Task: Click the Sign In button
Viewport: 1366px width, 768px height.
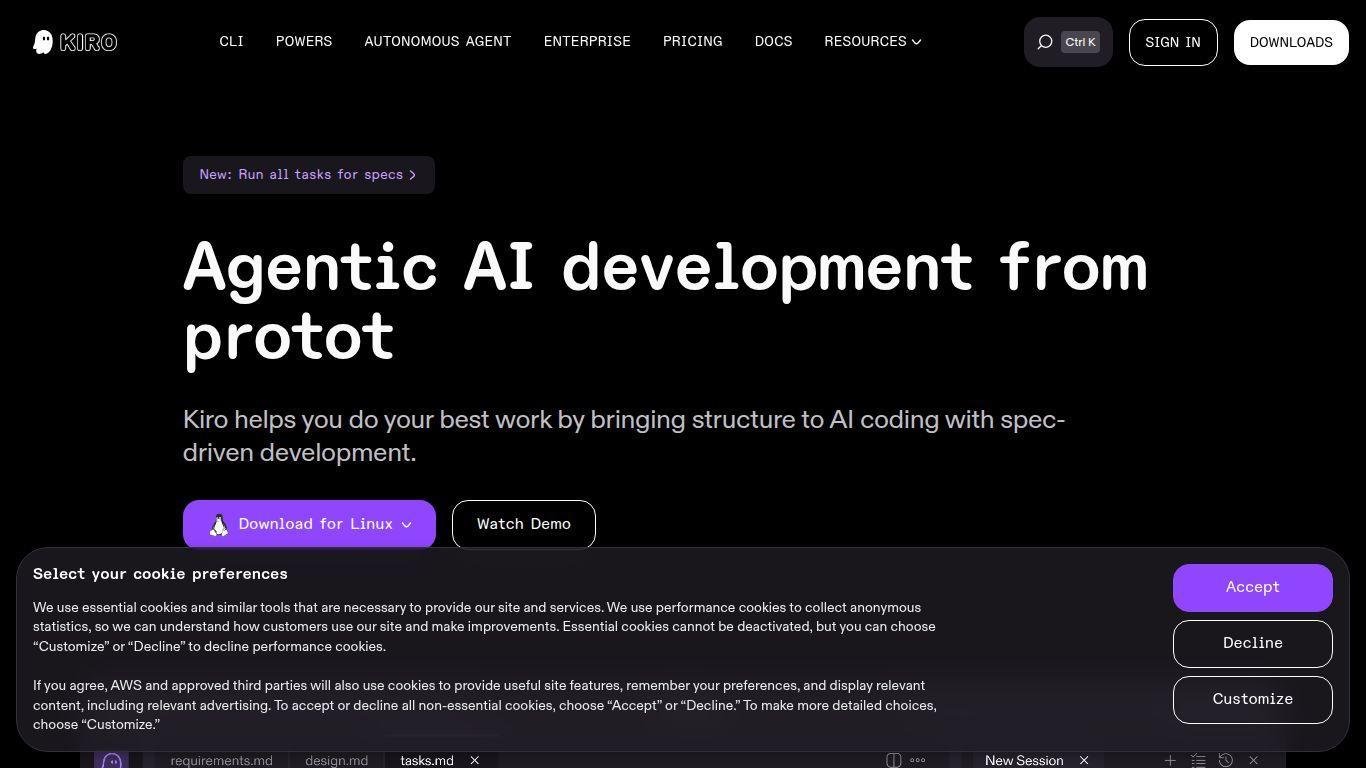Action: 1172,42
